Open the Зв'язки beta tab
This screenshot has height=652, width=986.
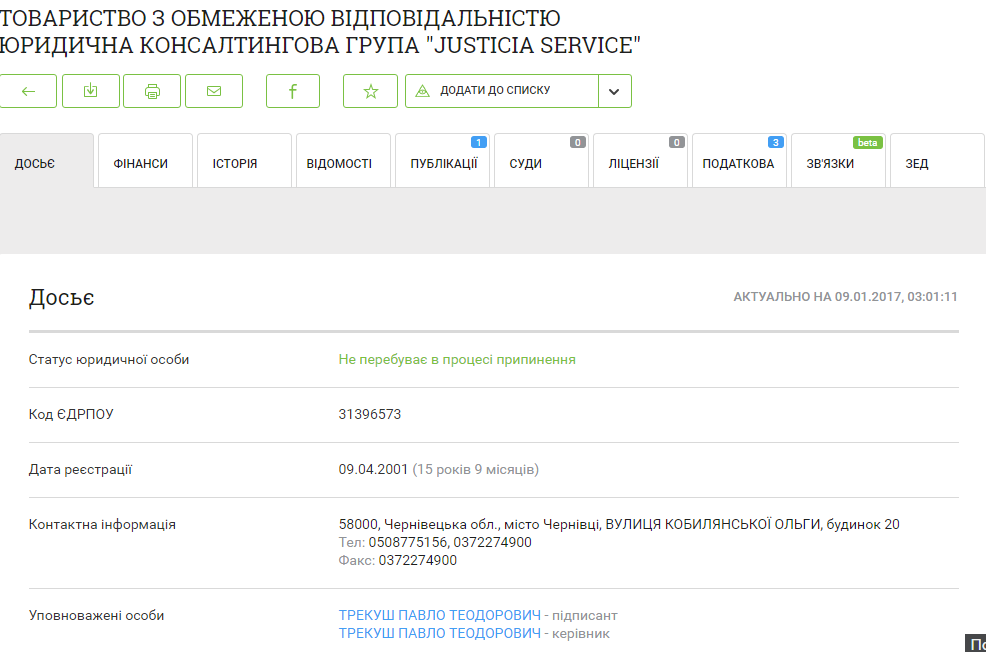click(x=830, y=163)
